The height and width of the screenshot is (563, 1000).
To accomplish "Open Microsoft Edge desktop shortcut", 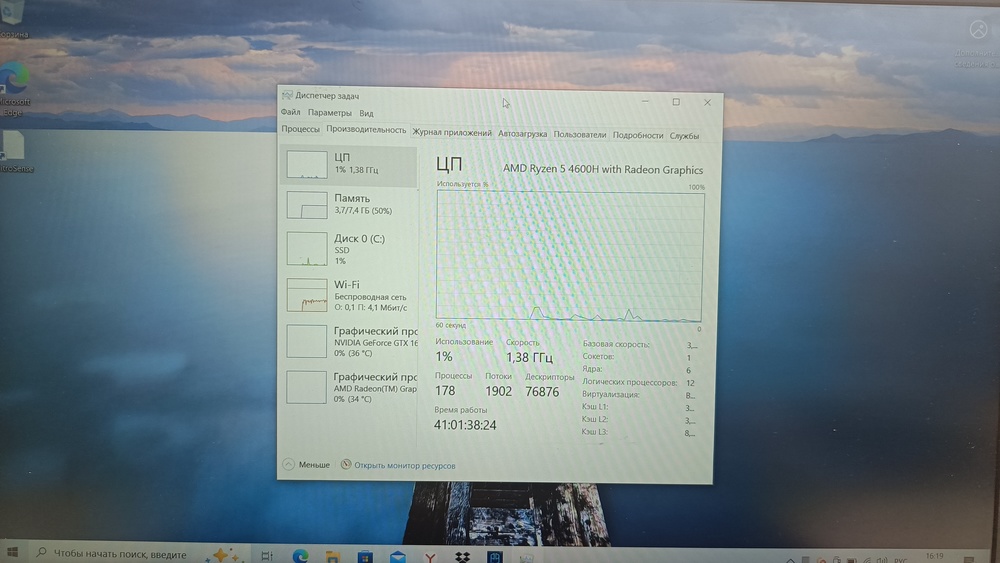I will 14,88.
